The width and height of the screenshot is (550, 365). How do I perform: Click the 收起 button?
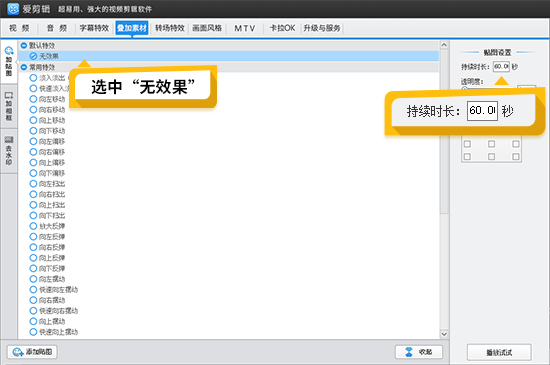click(x=419, y=352)
